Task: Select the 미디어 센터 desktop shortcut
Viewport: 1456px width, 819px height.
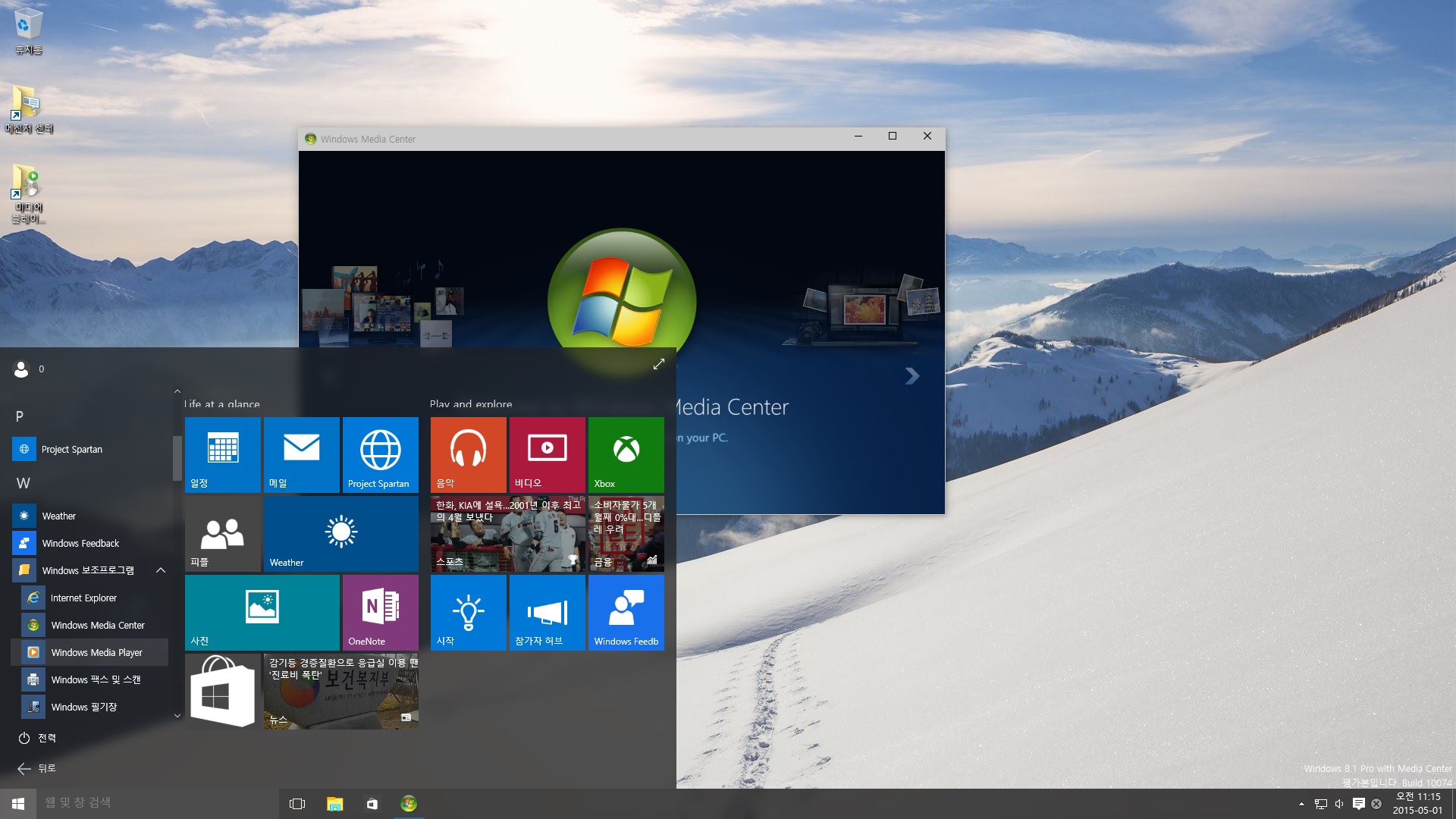Action: (x=29, y=110)
